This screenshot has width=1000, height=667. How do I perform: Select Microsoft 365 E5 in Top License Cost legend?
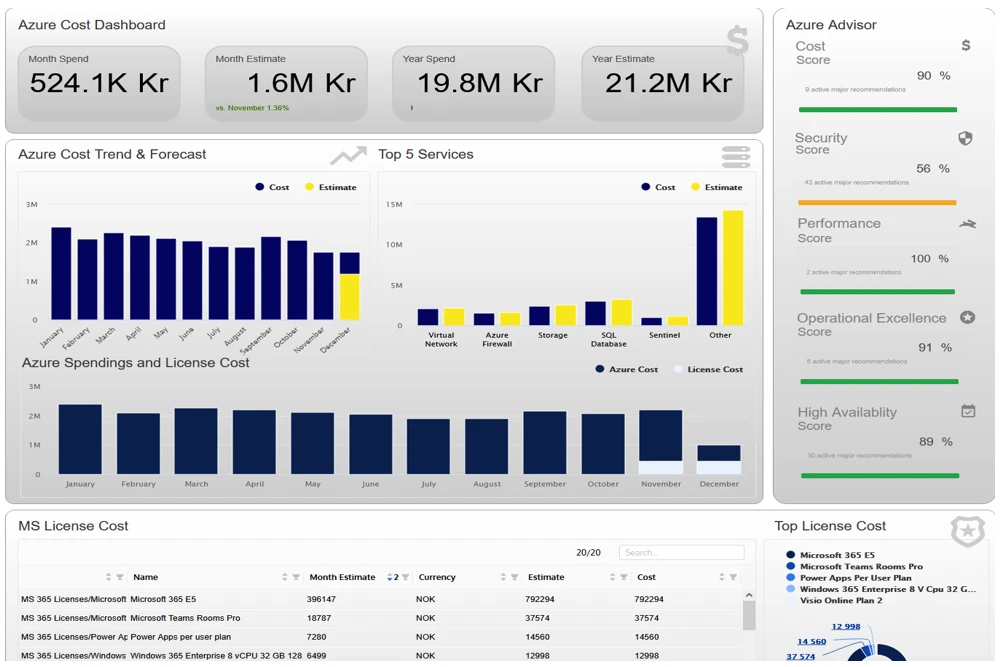pyautogui.click(x=836, y=555)
